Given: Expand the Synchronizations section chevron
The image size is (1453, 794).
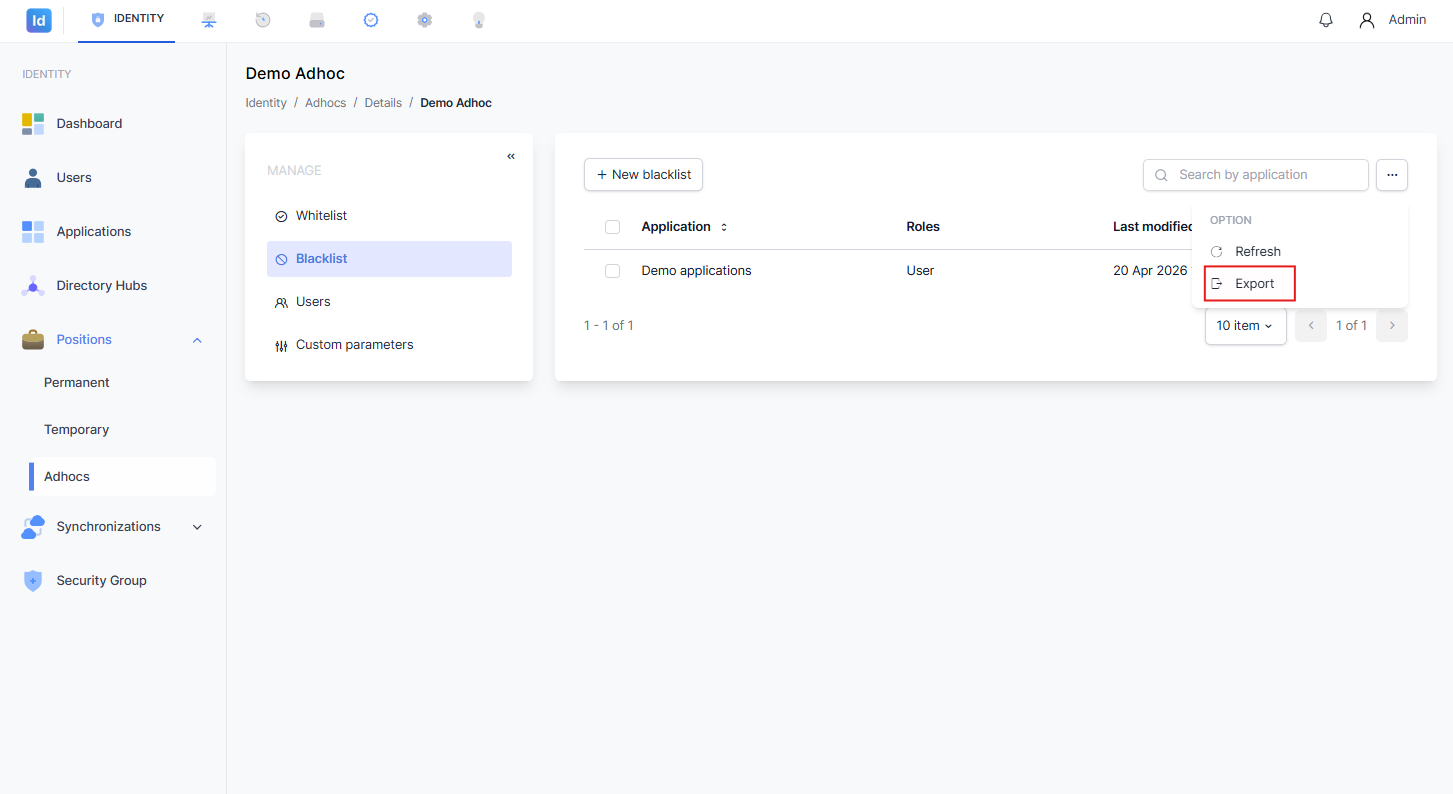Looking at the screenshot, I should [197, 527].
